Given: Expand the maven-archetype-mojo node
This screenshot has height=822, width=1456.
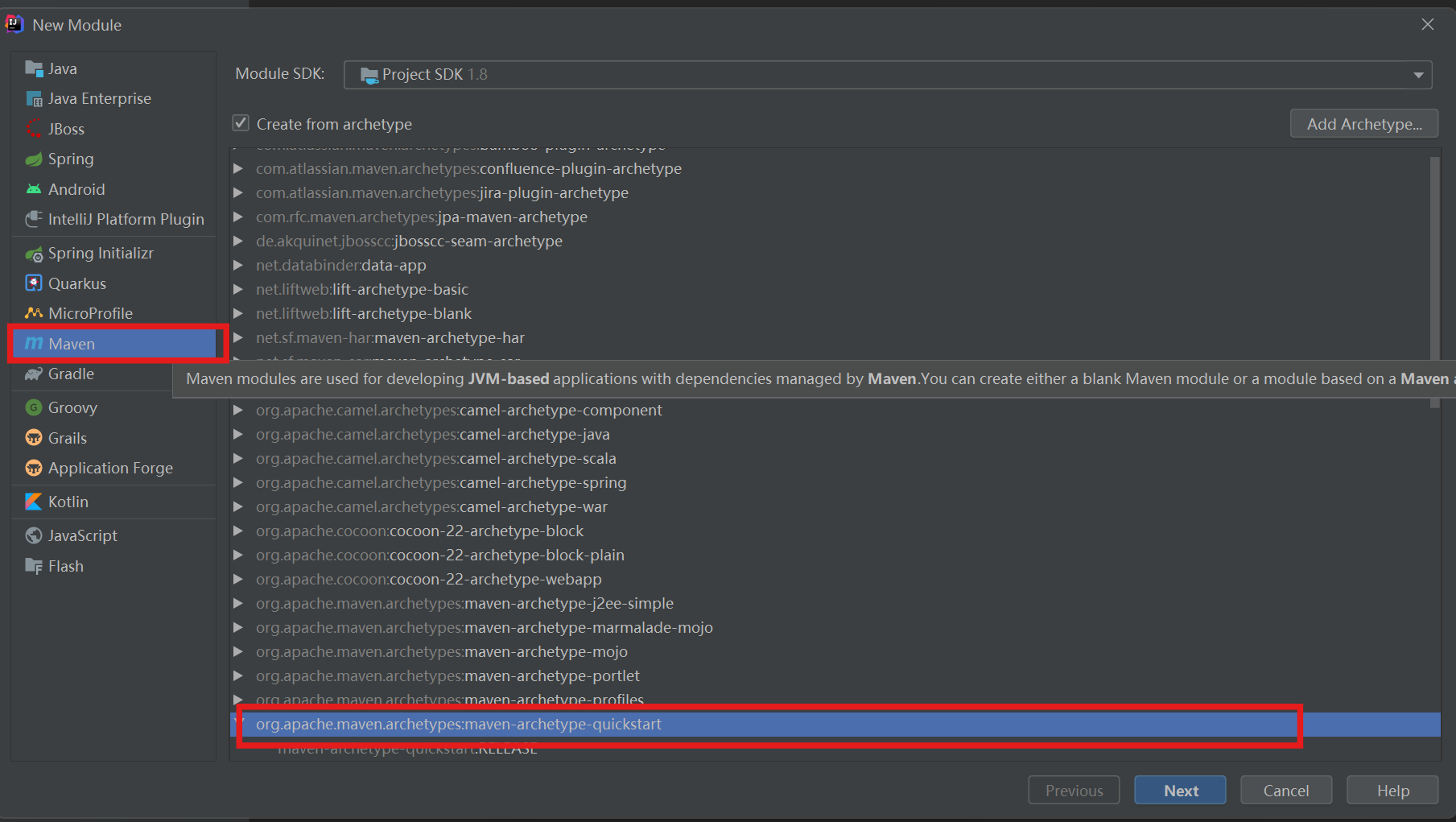Looking at the screenshot, I should coord(238,652).
